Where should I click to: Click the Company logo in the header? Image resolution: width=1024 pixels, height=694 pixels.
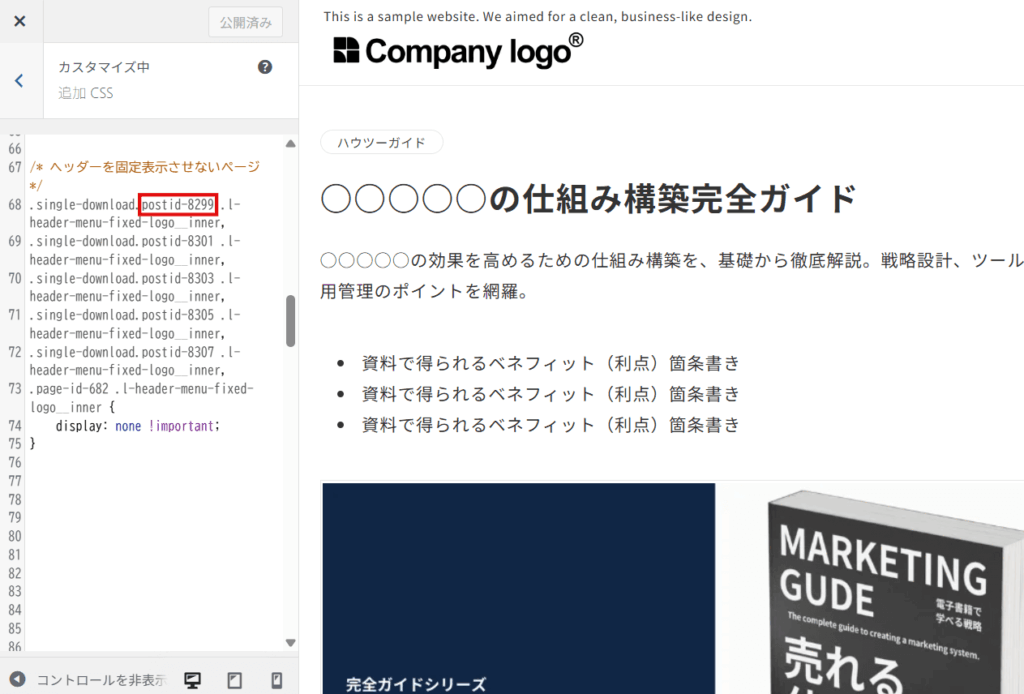click(458, 51)
